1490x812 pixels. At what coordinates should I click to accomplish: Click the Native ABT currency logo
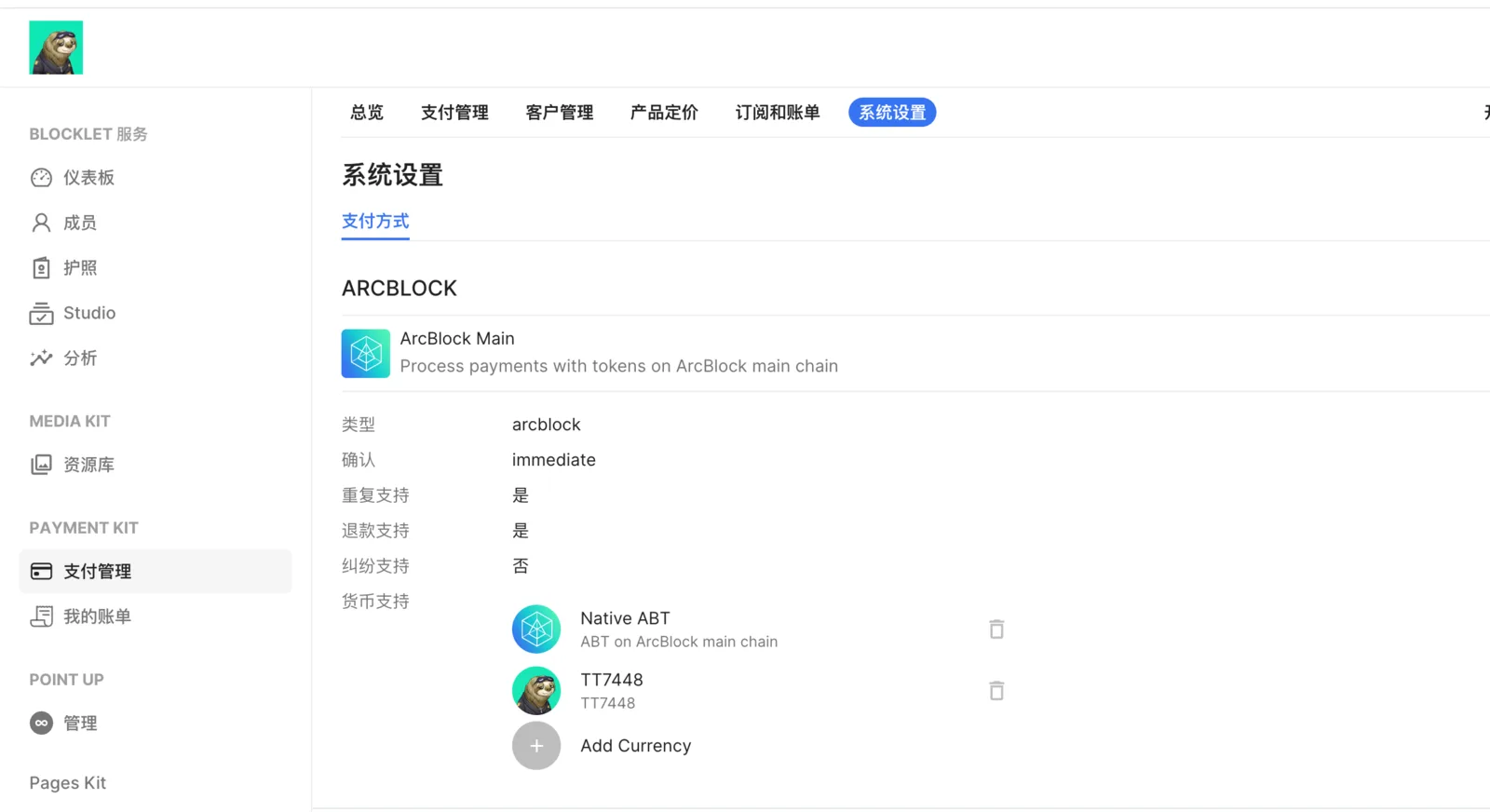[536, 629]
